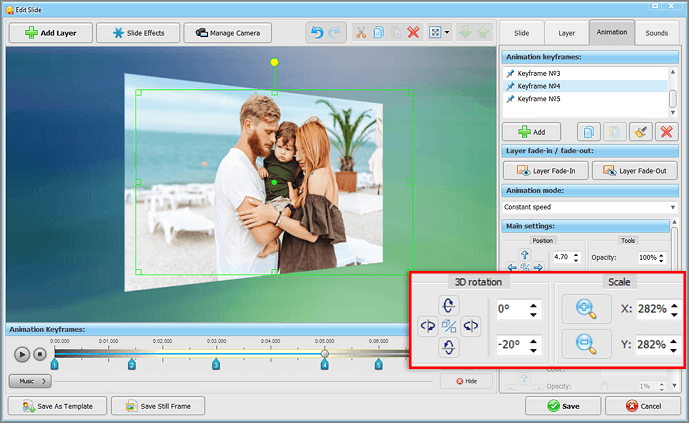689x423 pixels.
Task: Click the Layer Fade-Out button
Action: click(635, 170)
